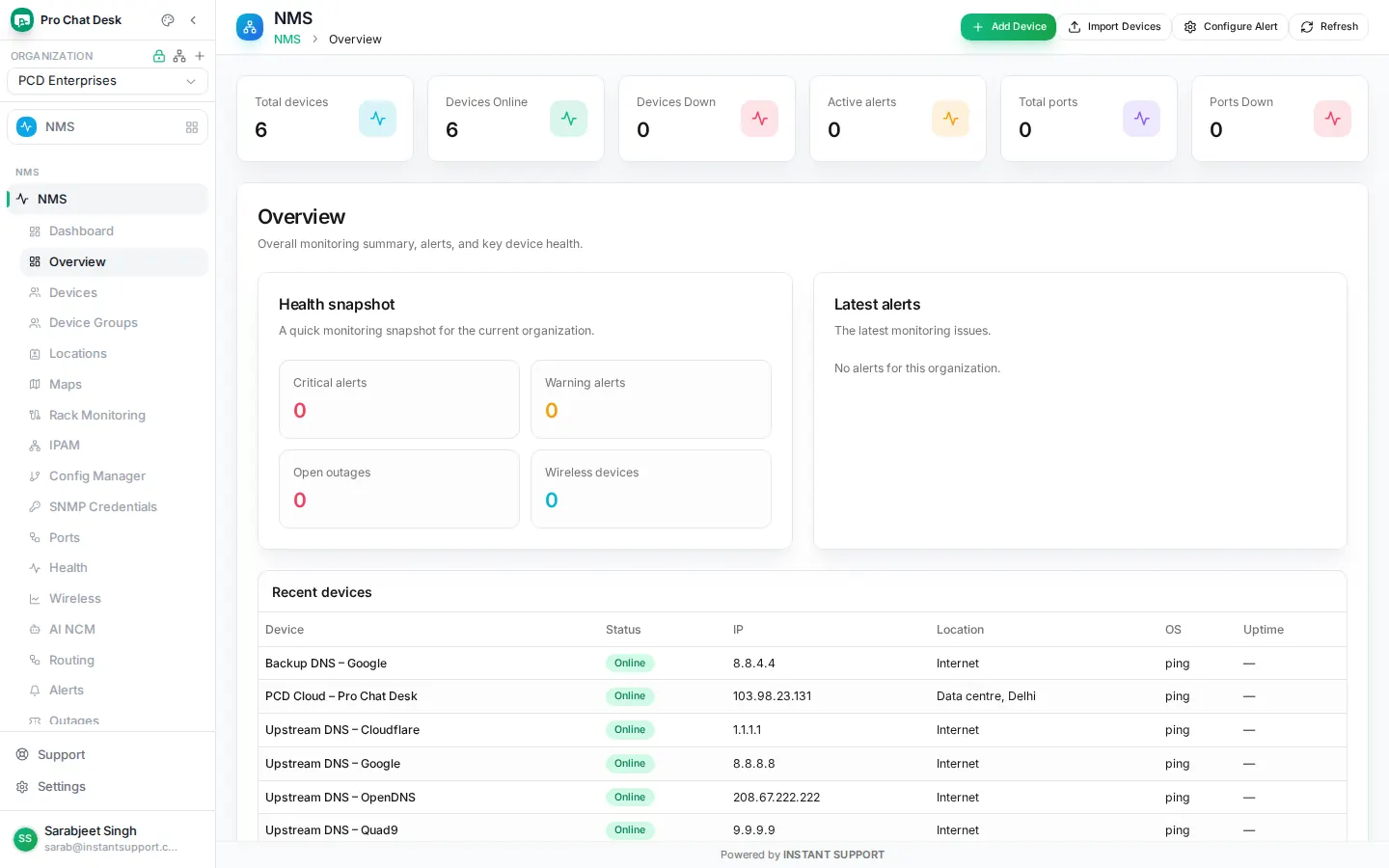Click Online status for Upstream DNS – Cloudflare
This screenshot has height=868, width=1389.
click(x=630, y=730)
